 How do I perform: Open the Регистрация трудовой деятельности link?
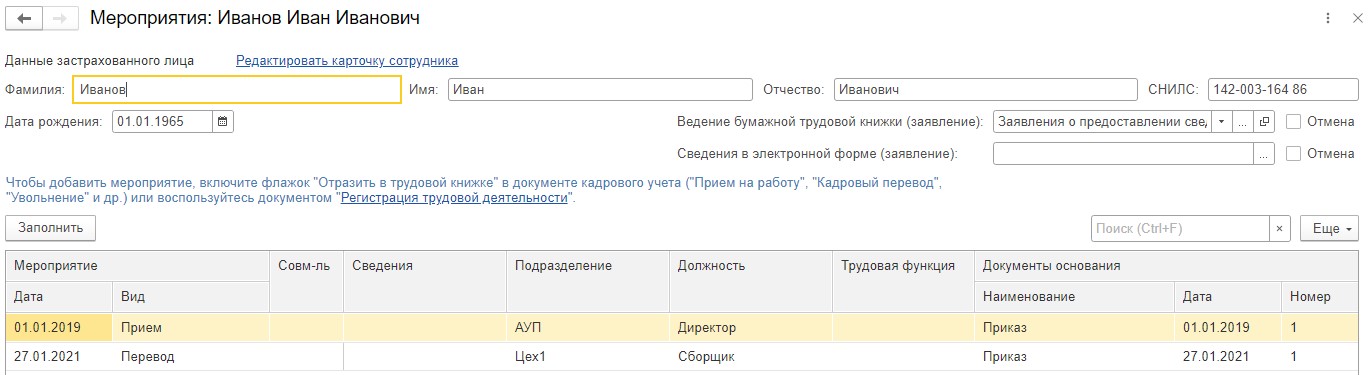pyautogui.click(x=455, y=198)
